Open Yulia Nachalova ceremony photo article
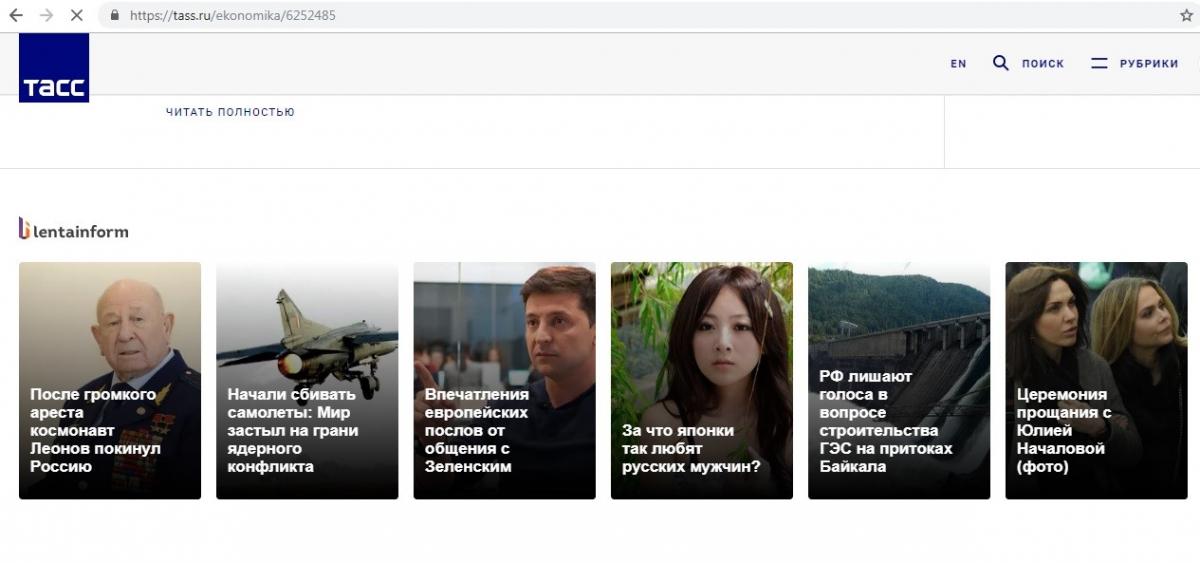 [x=1096, y=380]
